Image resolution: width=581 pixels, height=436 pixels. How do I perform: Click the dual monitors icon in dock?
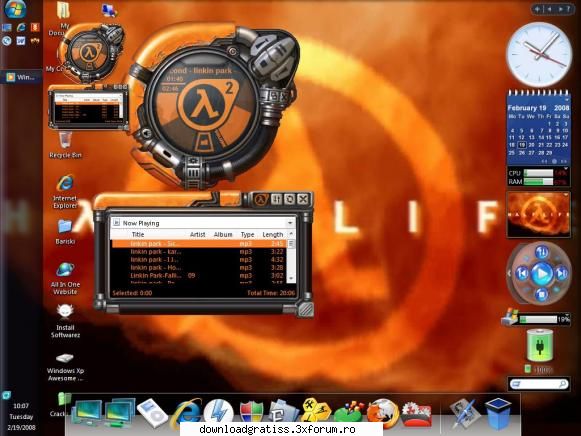(x=119, y=413)
